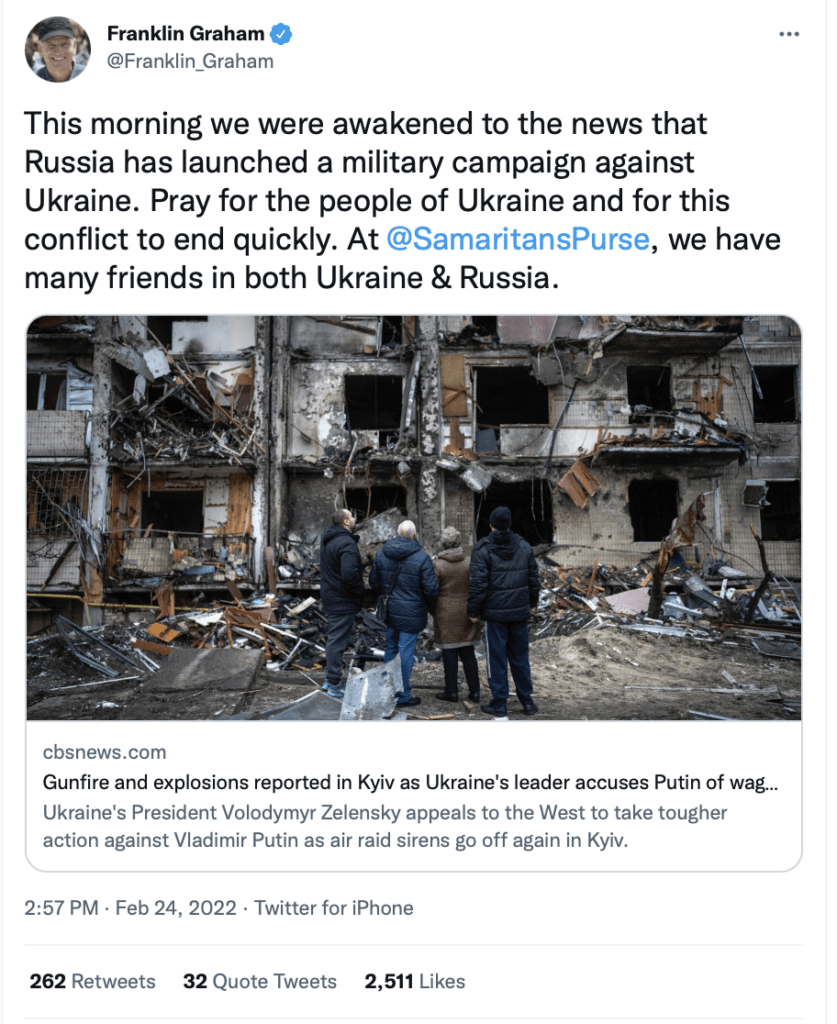This screenshot has height=1024, width=837.
Task: Click the cbsnews.com source domain
Action: point(104,752)
